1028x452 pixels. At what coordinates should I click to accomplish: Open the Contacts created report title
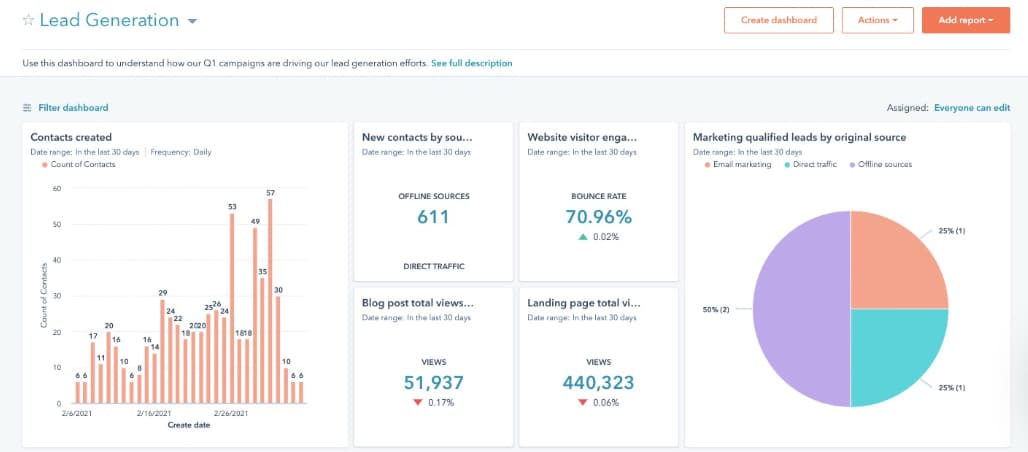[71, 138]
